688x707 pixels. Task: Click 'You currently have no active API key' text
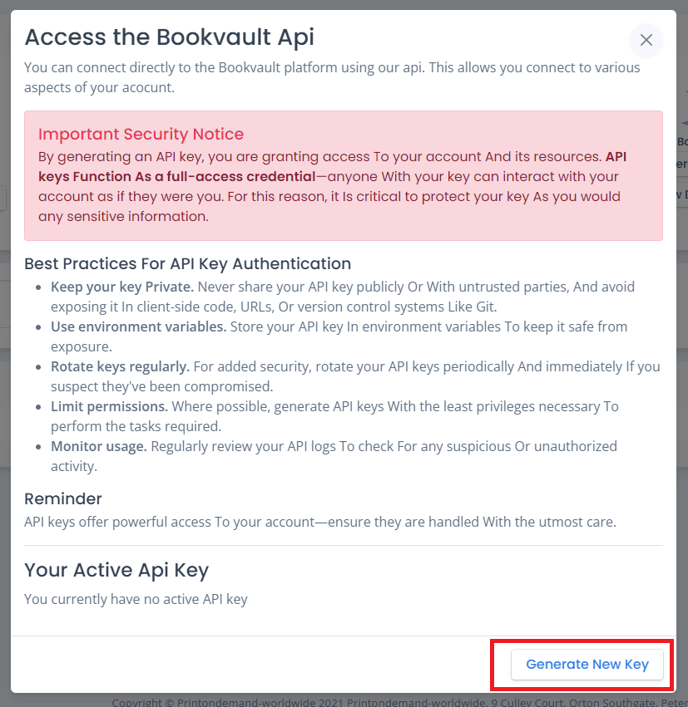point(136,599)
